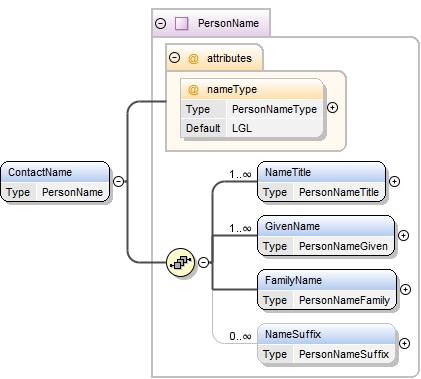Image resolution: width=421 pixels, height=379 pixels.
Task: Click the LGL default value
Action: click(242, 128)
